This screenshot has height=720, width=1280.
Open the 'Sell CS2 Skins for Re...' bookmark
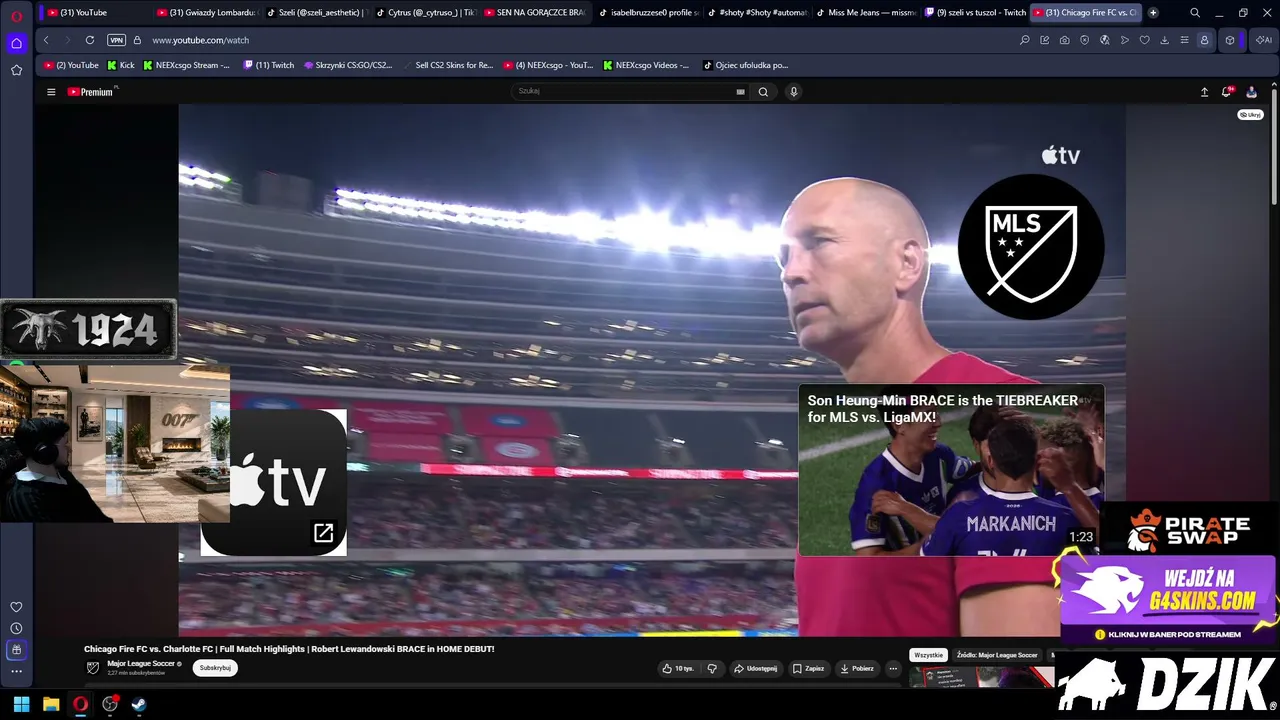448,65
